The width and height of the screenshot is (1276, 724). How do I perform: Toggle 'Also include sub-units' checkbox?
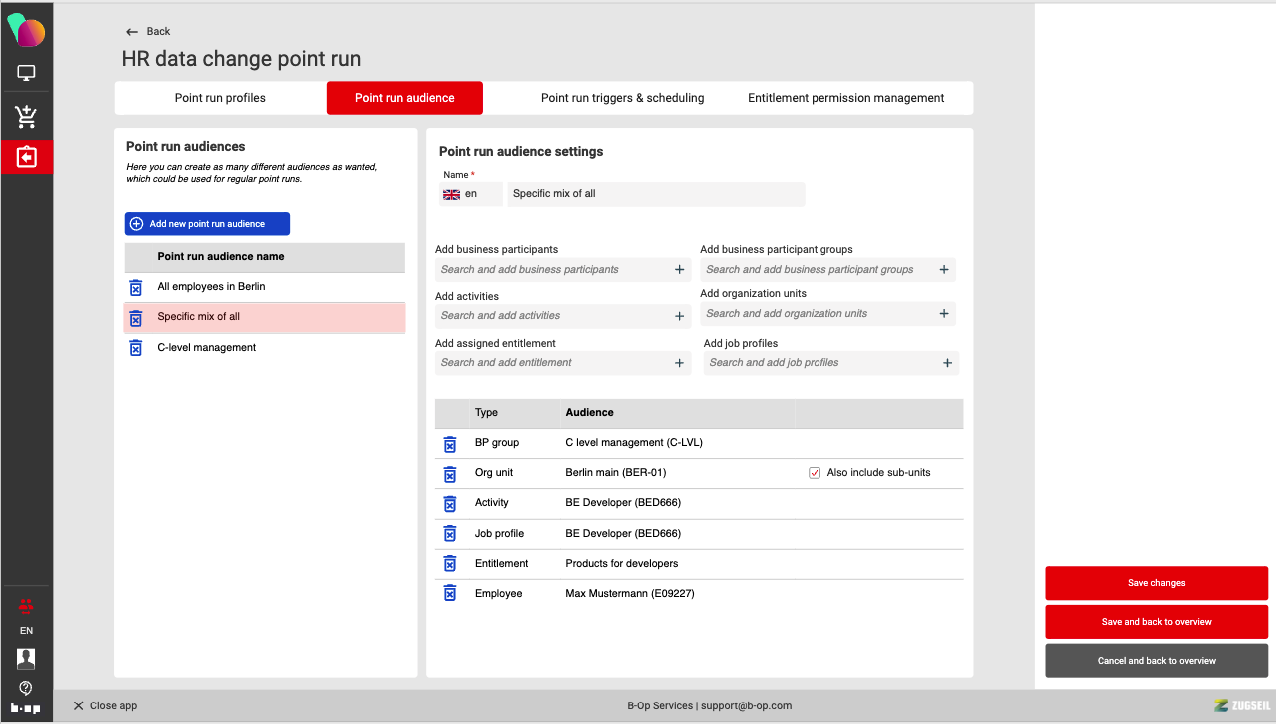[814, 473]
